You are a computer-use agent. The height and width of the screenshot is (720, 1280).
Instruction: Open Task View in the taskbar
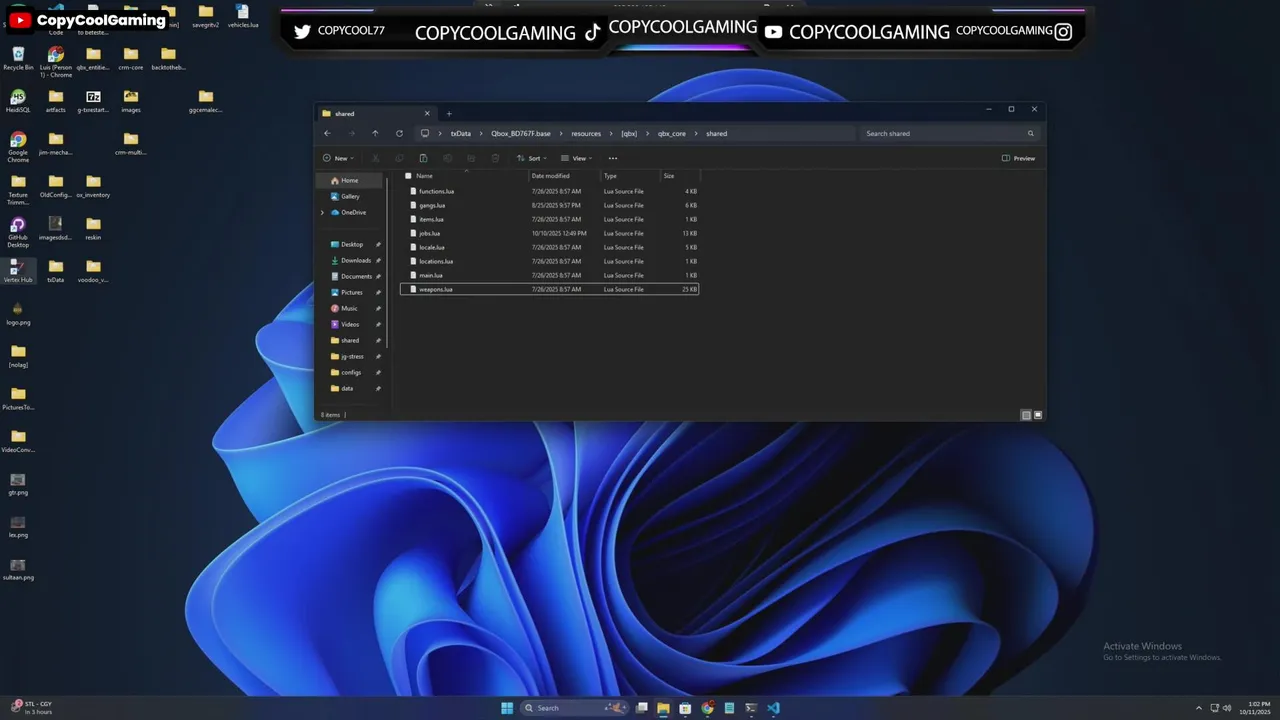point(641,708)
